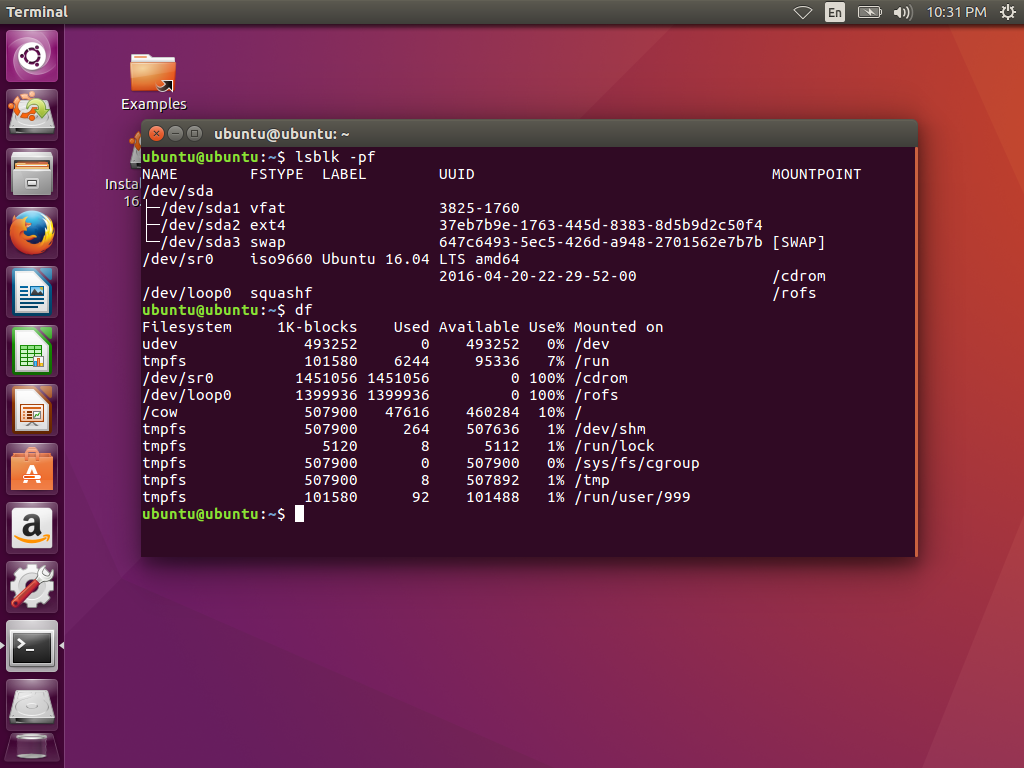Click the Terminal application name in top panel
1024x768 pixels.
[37, 12]
